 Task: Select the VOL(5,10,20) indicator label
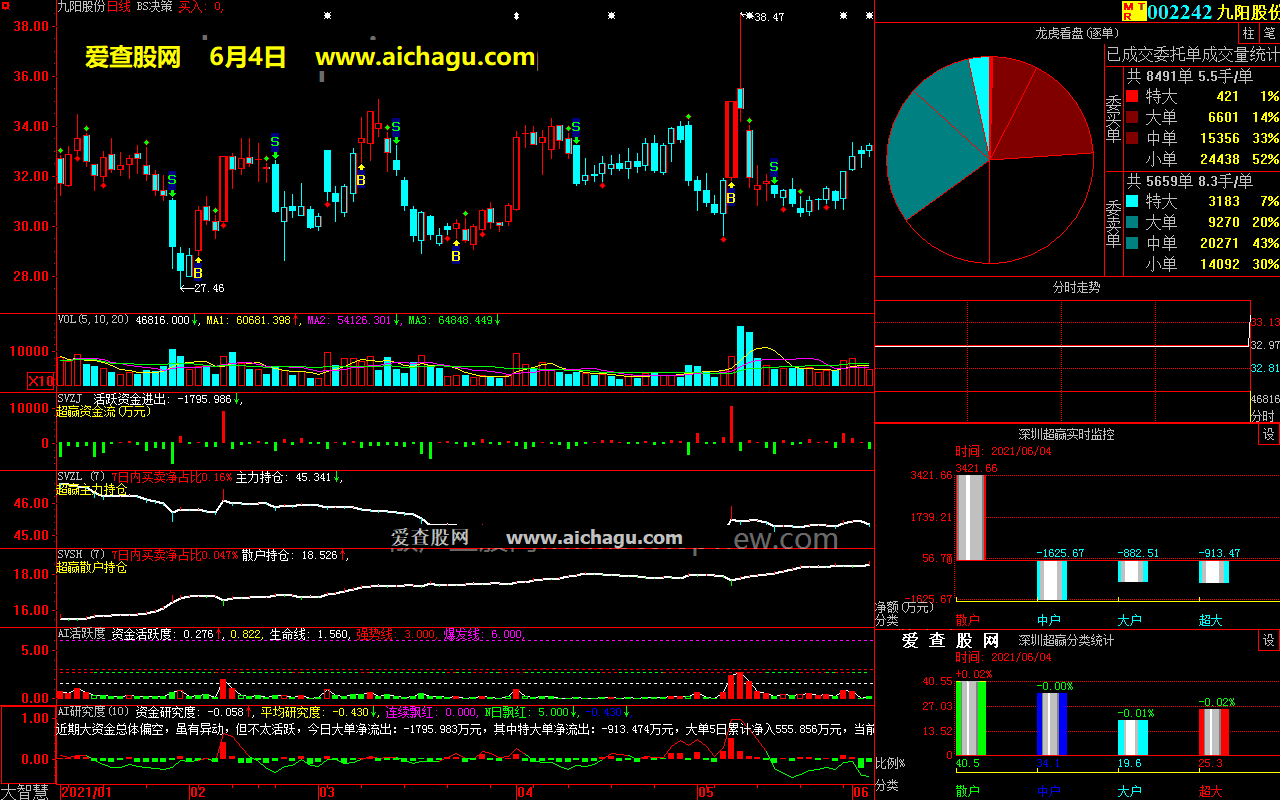click(x=94, y=320)
